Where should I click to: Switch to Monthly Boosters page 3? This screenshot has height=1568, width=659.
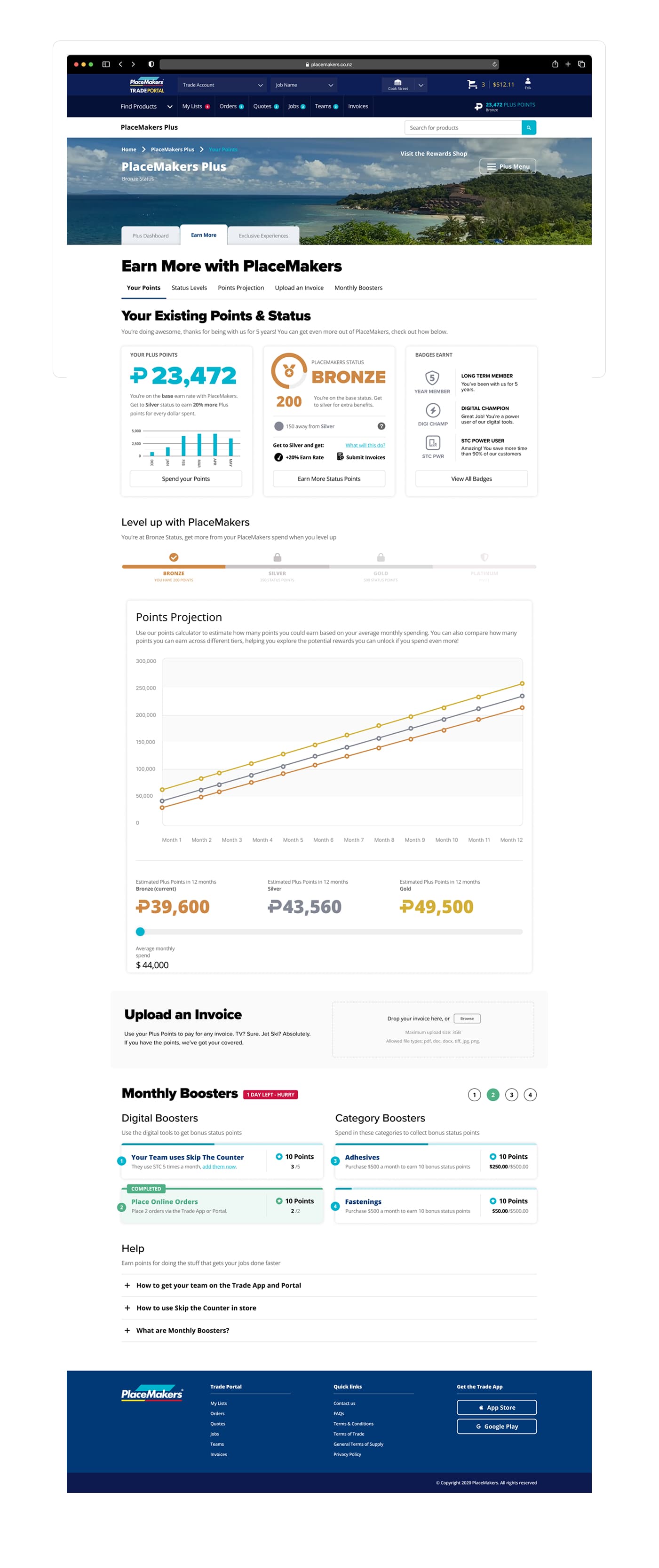click(512, 1094)
